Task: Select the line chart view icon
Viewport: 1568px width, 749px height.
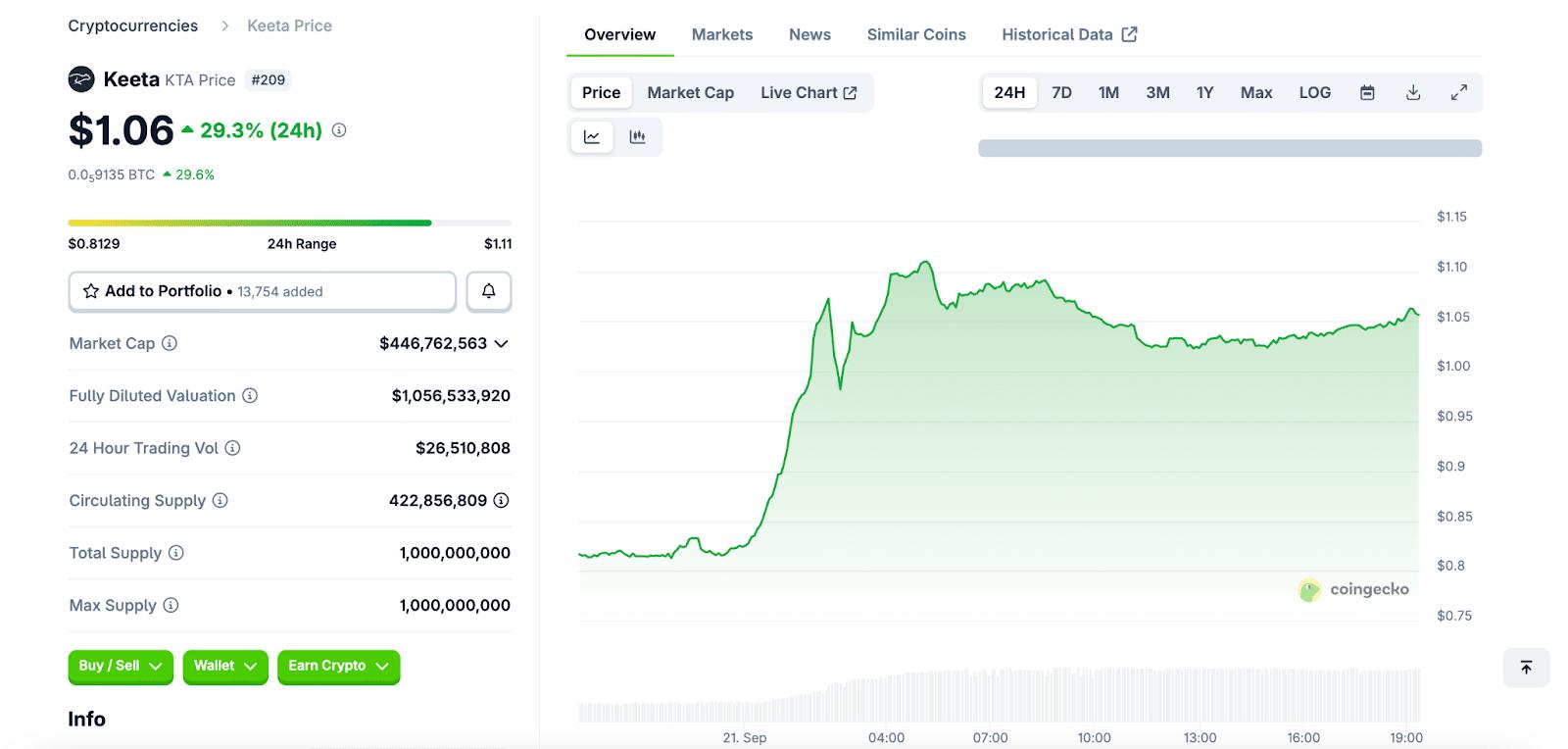Action: pyautogui.click(x=592, y=137)
